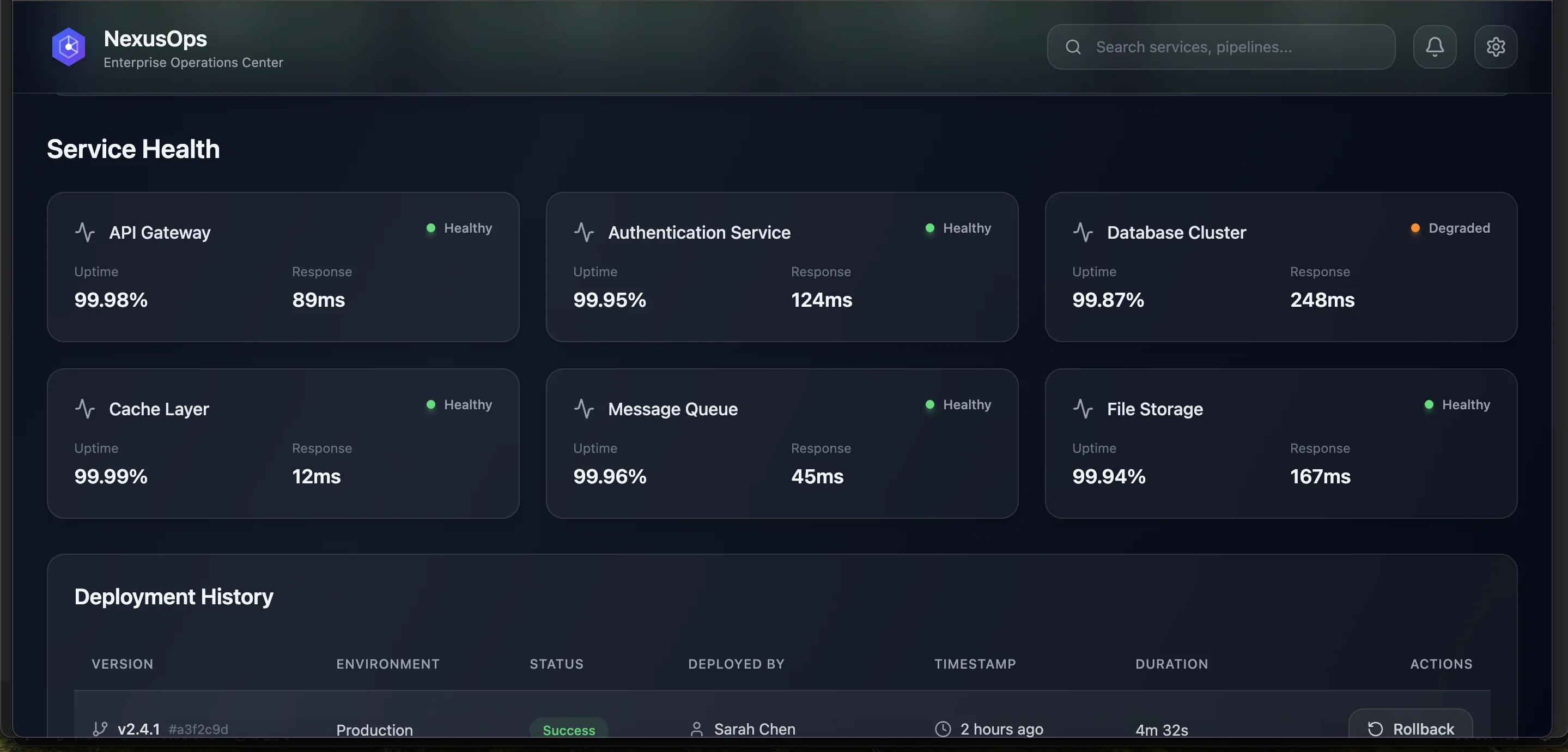
Task: Sort by the VERSION column header
Action: coord(123,664)
